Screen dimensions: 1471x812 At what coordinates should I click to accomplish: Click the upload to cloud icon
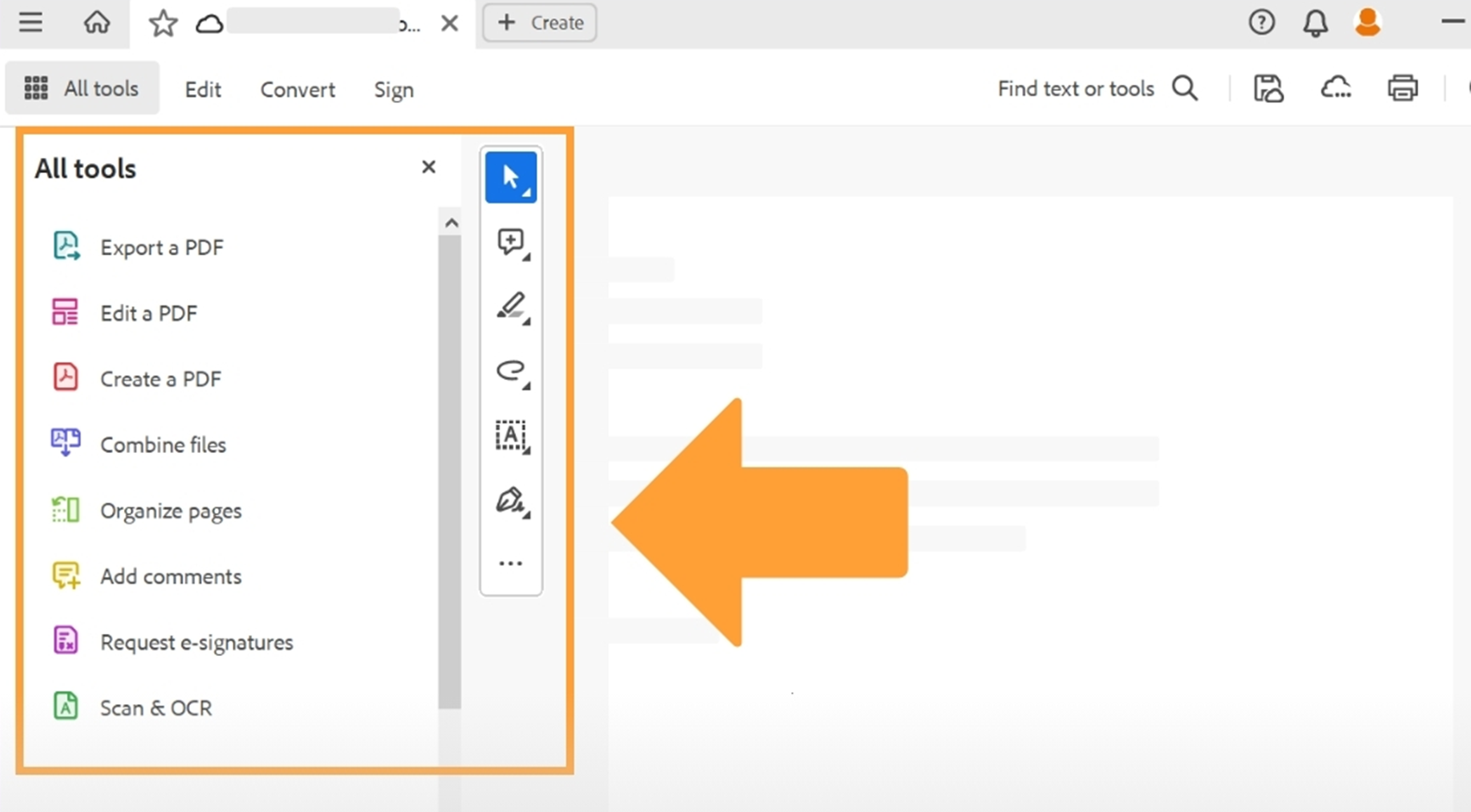(x=1336, y=87)
